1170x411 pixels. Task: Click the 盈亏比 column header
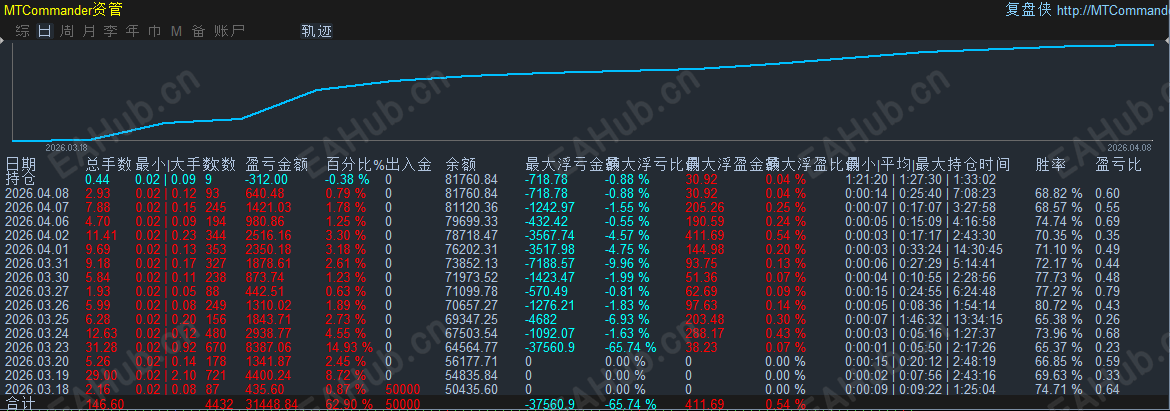tap(1118, 164)
